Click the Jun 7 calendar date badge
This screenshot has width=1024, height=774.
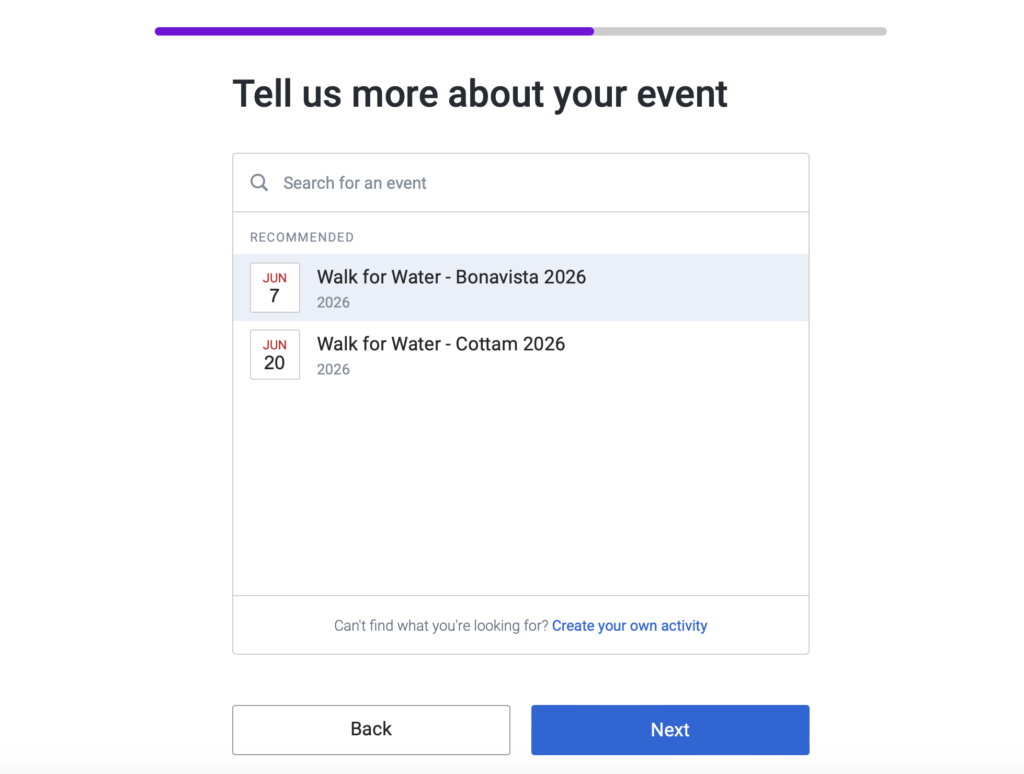pyautogui.click(x=275, y=288)
